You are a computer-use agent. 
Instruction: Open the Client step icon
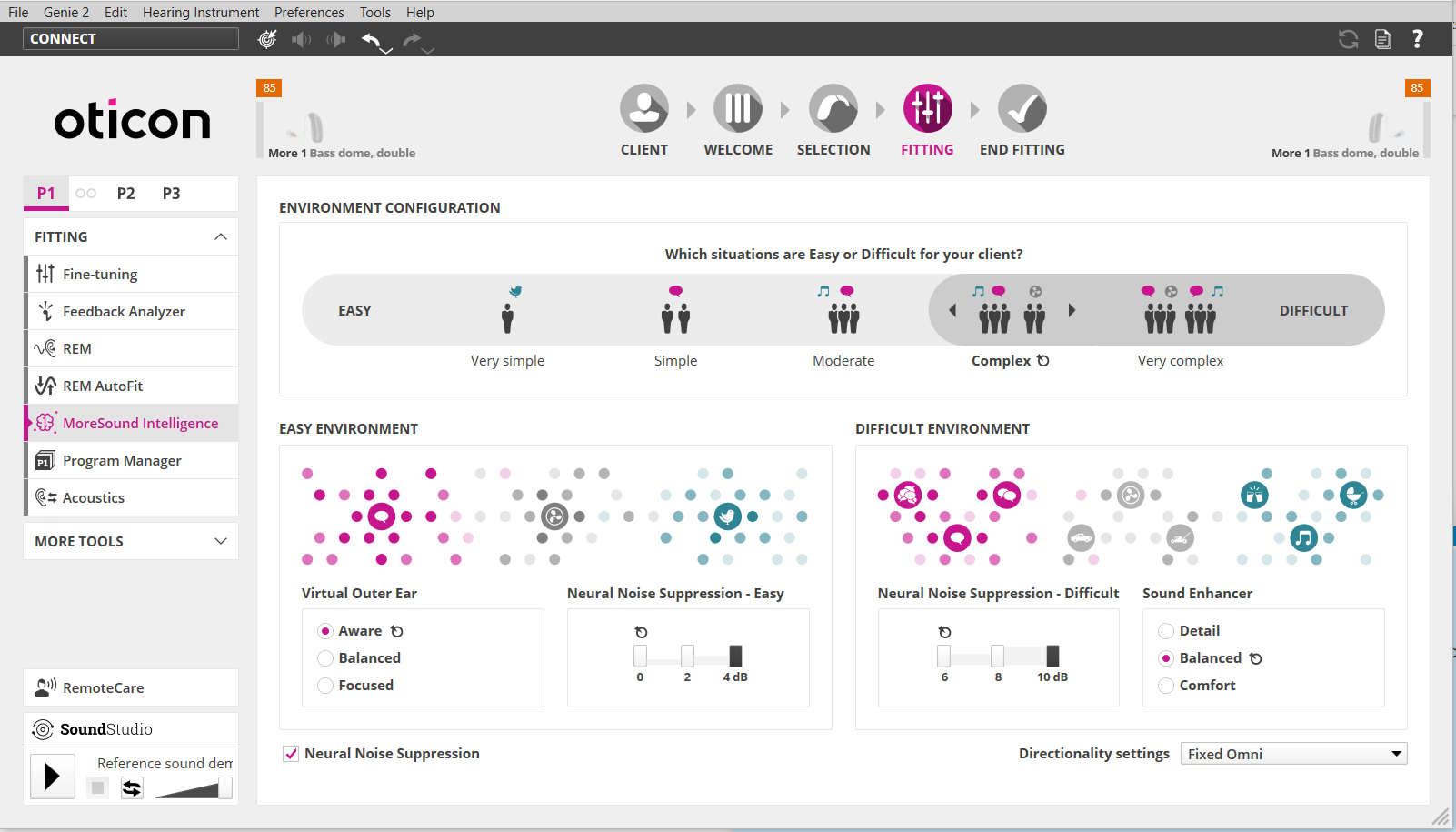(x=643, y=109)
